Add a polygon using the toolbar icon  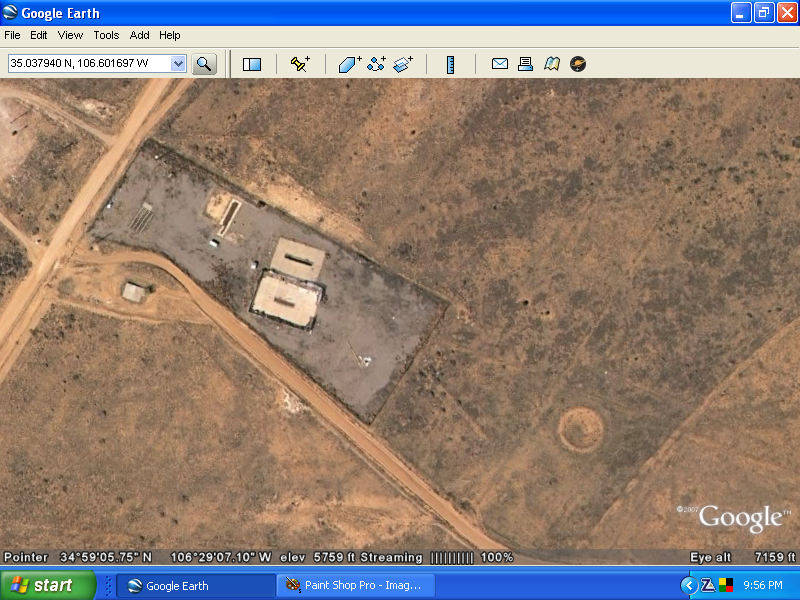point(350,64)
